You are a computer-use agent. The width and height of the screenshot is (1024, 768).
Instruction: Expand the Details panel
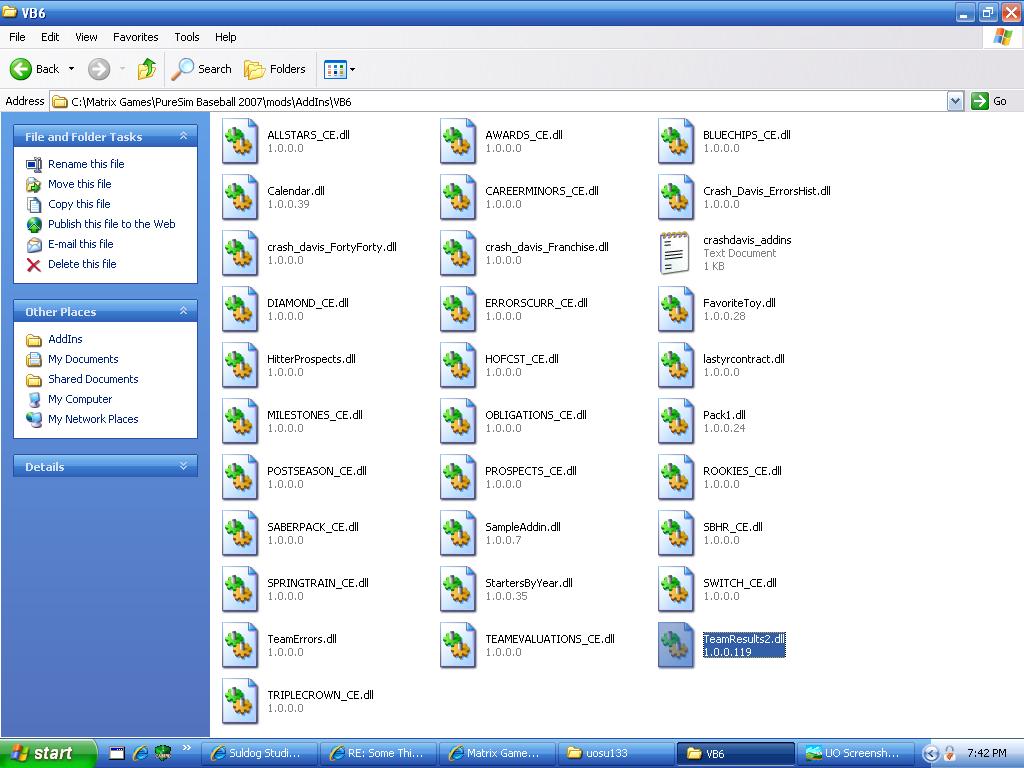tap(184, 466)
